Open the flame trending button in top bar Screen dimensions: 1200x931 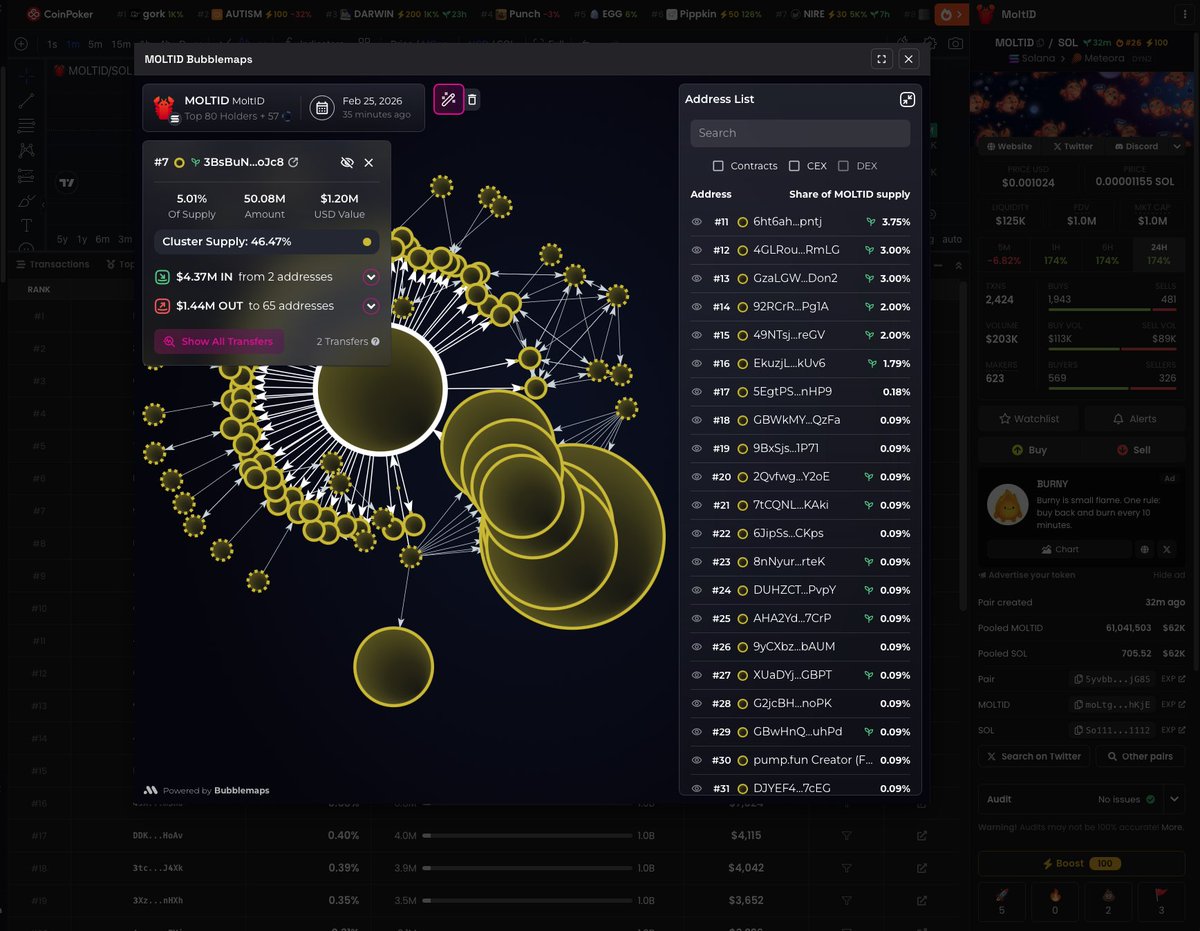tap(950, 15)
